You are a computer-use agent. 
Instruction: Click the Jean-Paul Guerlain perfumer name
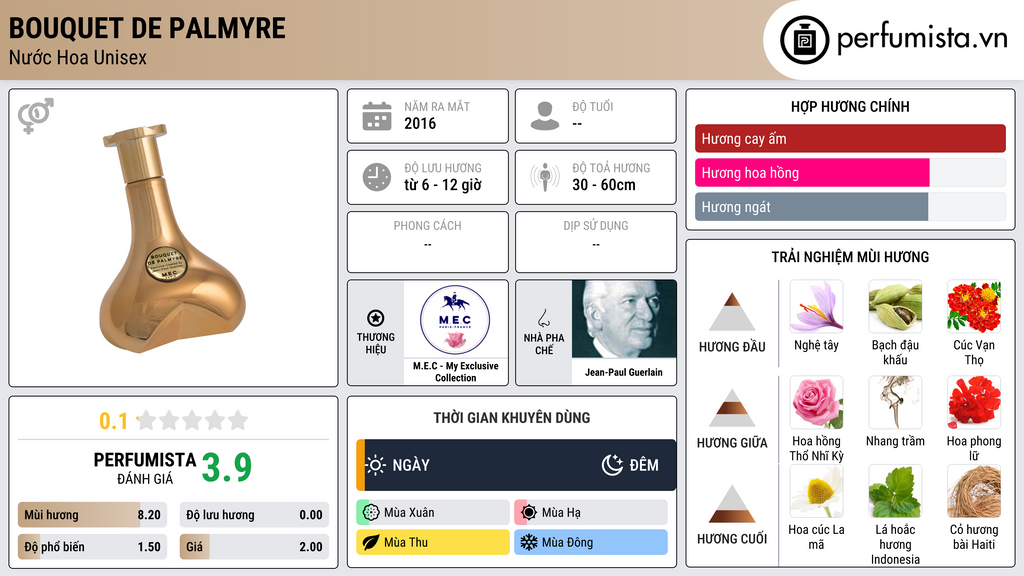(x=624, y=372)
